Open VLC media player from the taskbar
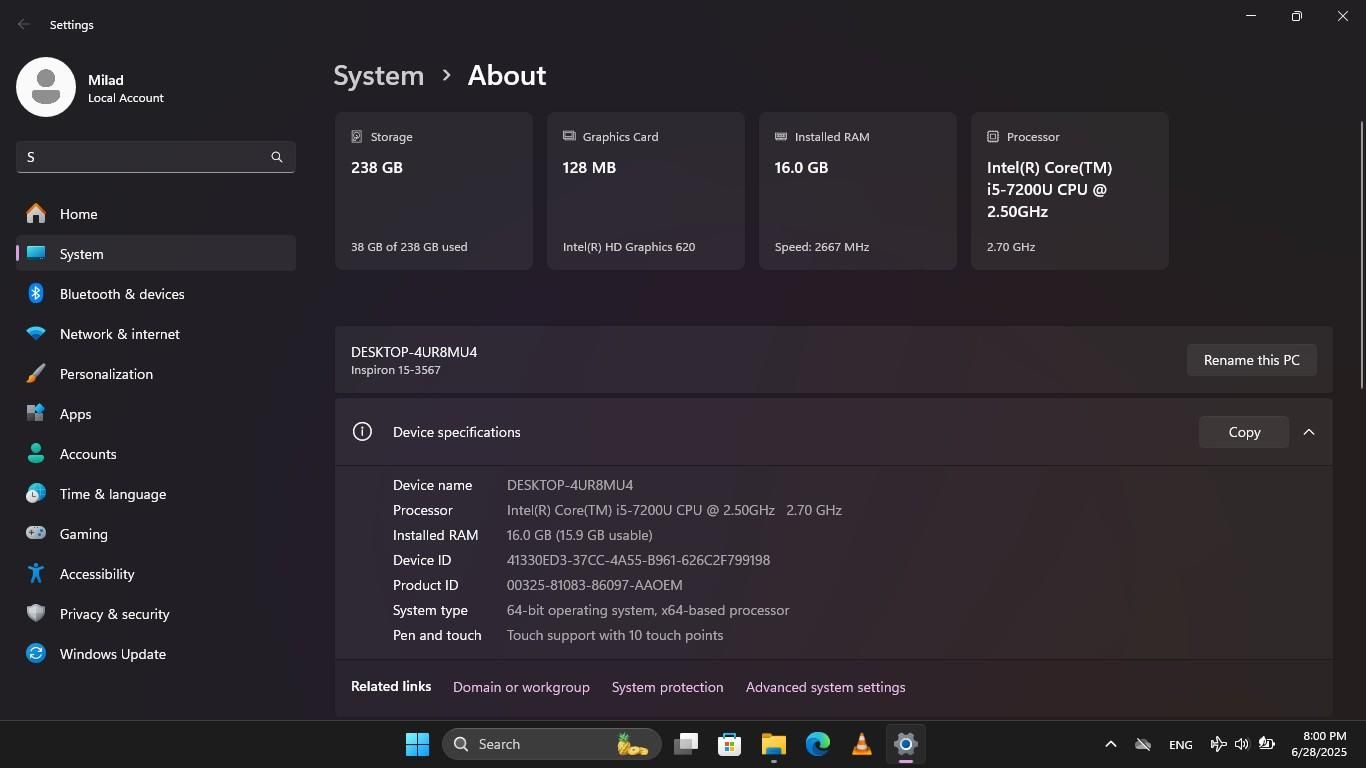Viewport: 1366px width, 768px height. pyautogui.click(x=862, y=744)
